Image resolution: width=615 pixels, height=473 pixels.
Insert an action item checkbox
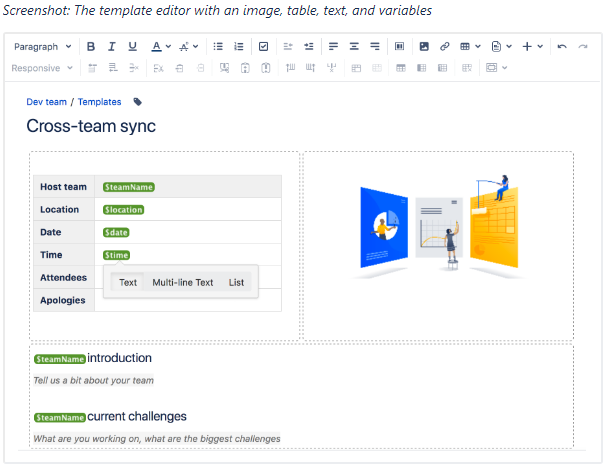[263, 47]
